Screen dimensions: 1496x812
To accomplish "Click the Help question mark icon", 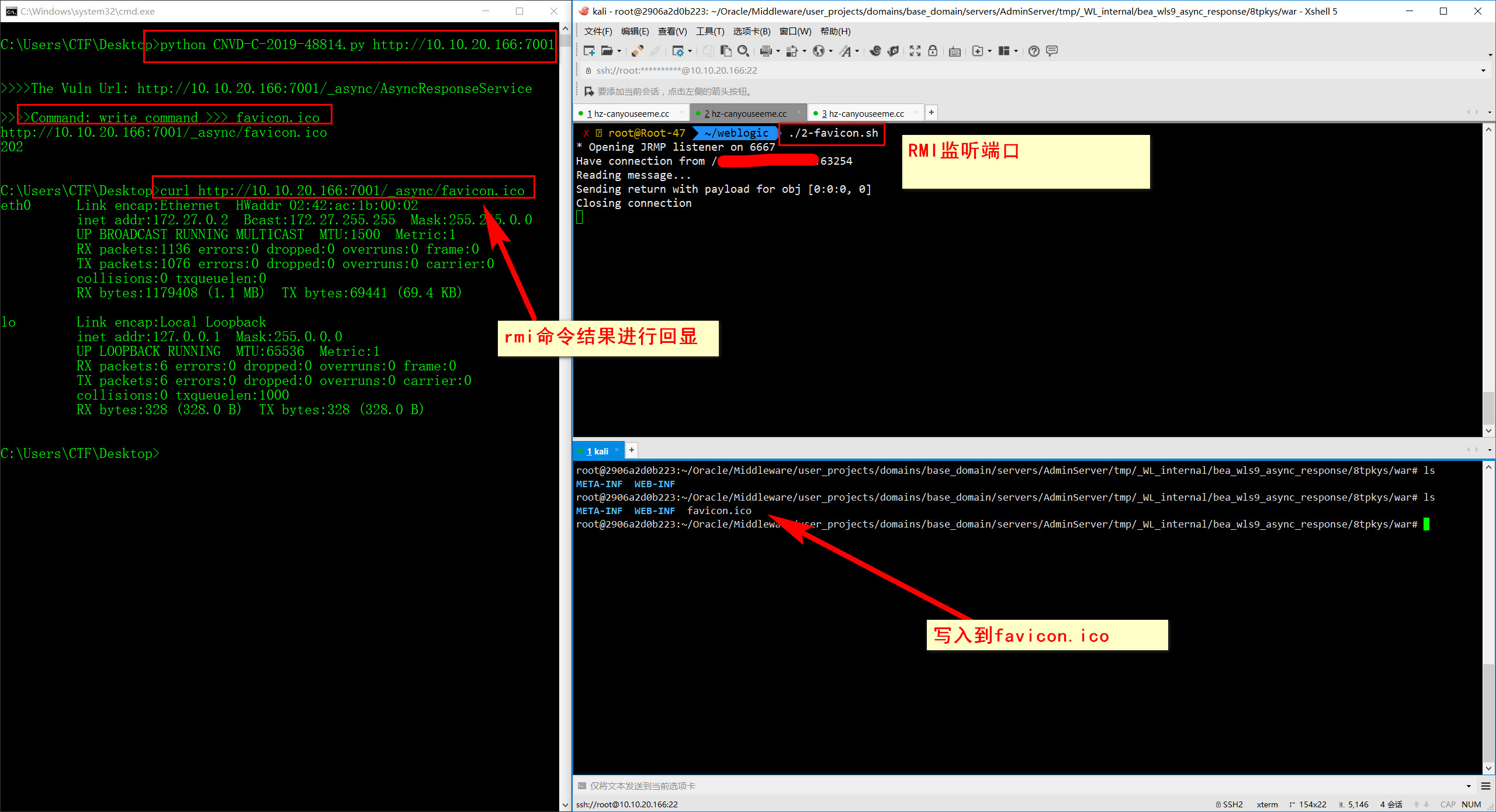I will point(1034,51).
